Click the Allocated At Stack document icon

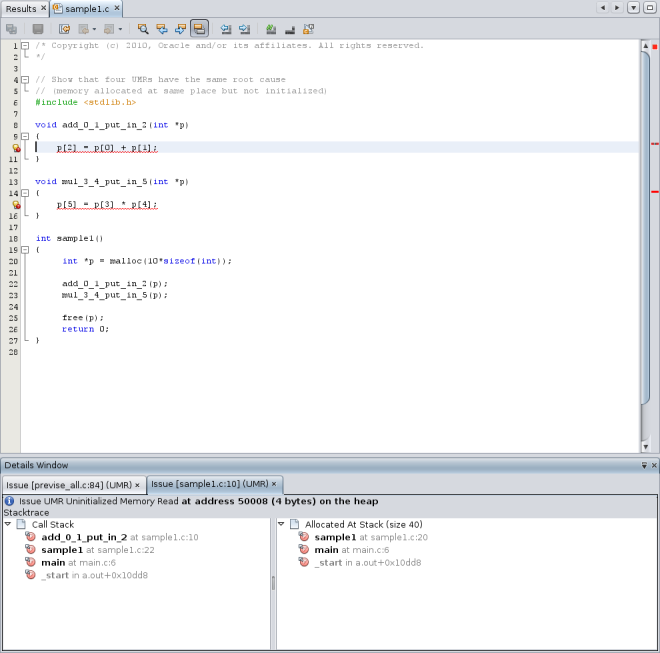(295, 524)
